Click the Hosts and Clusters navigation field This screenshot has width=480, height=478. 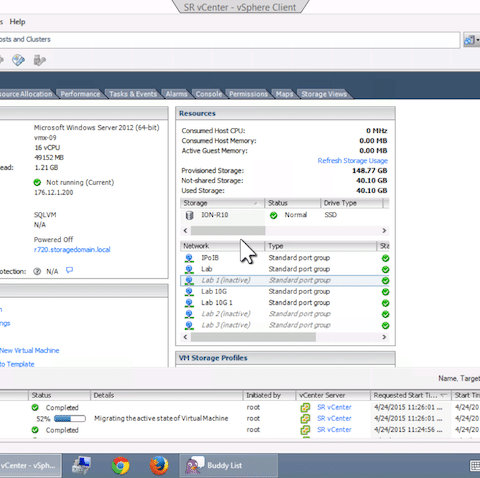229,40
